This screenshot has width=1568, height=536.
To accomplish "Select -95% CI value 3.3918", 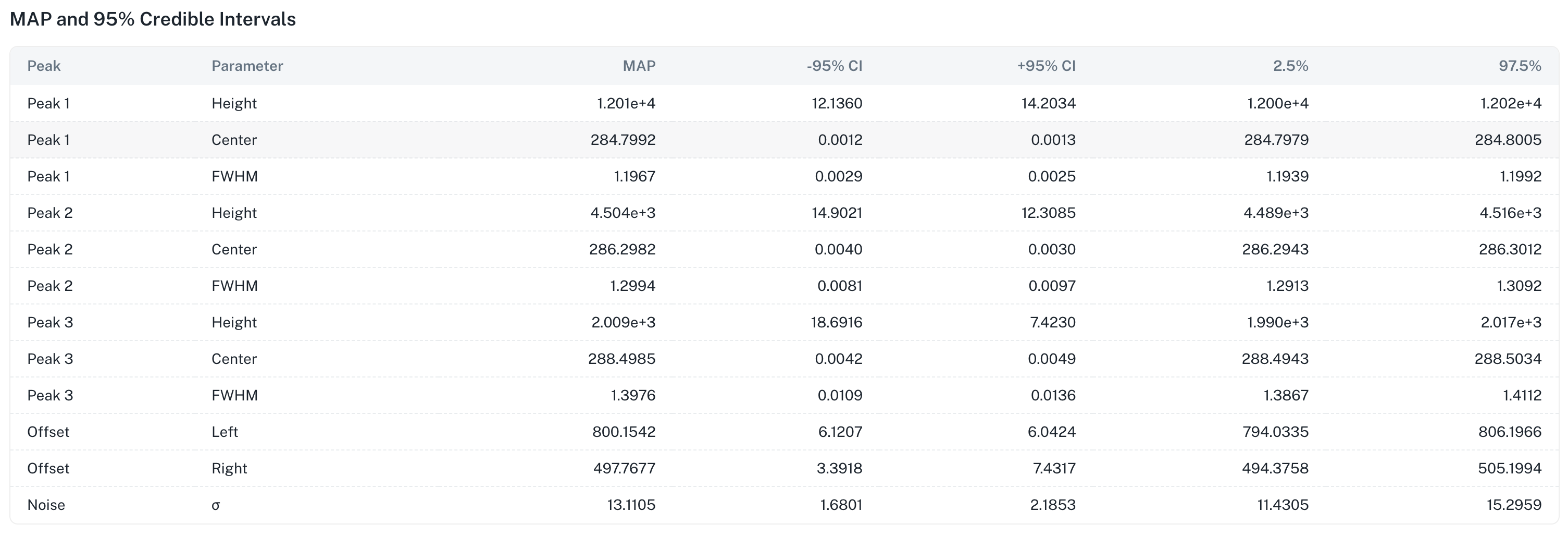I will click(839, 469).
